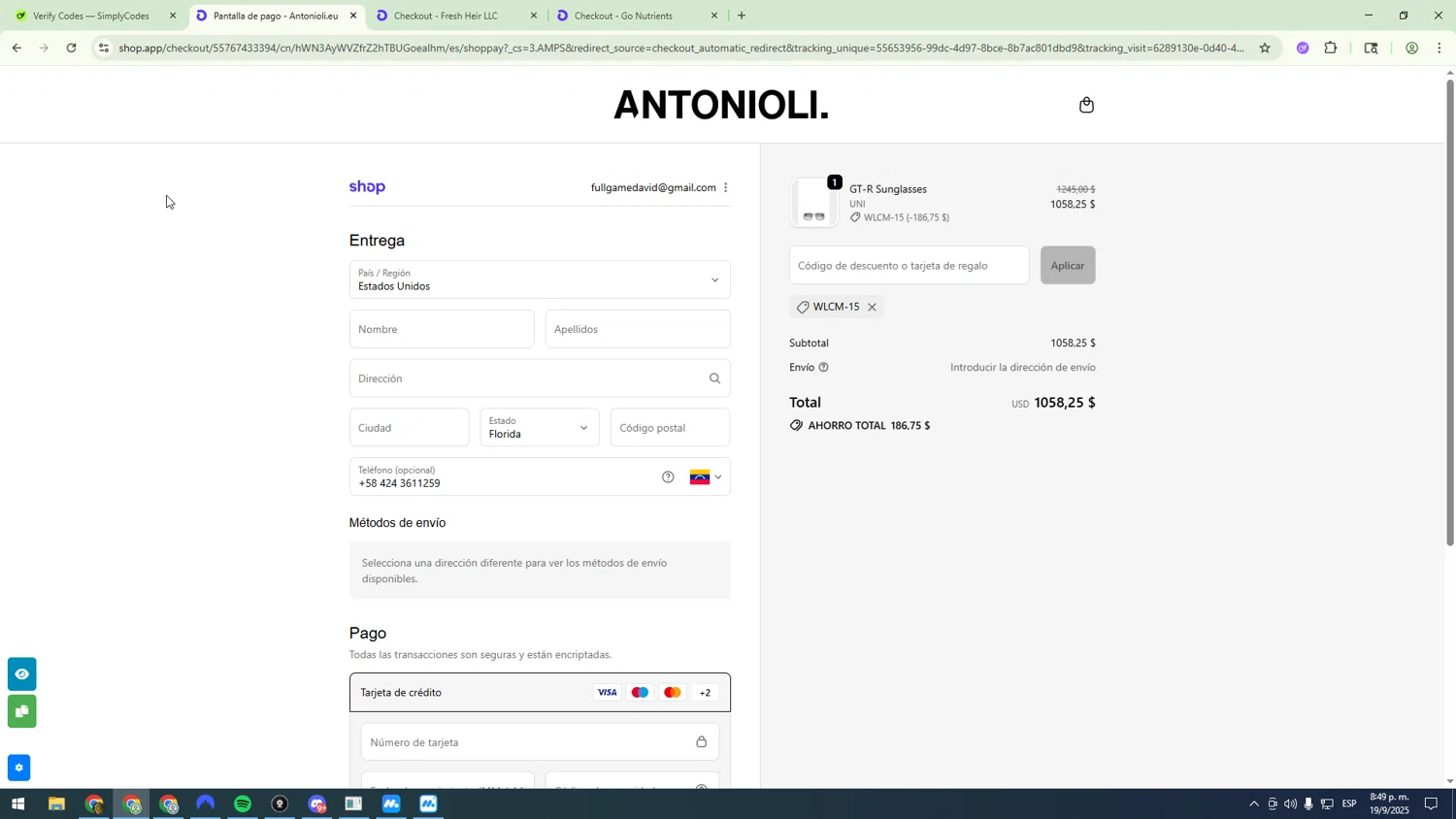Screen dimensions: 1456x819
Task: Open File Explorer from the taskbar
Action: (56, 804)
